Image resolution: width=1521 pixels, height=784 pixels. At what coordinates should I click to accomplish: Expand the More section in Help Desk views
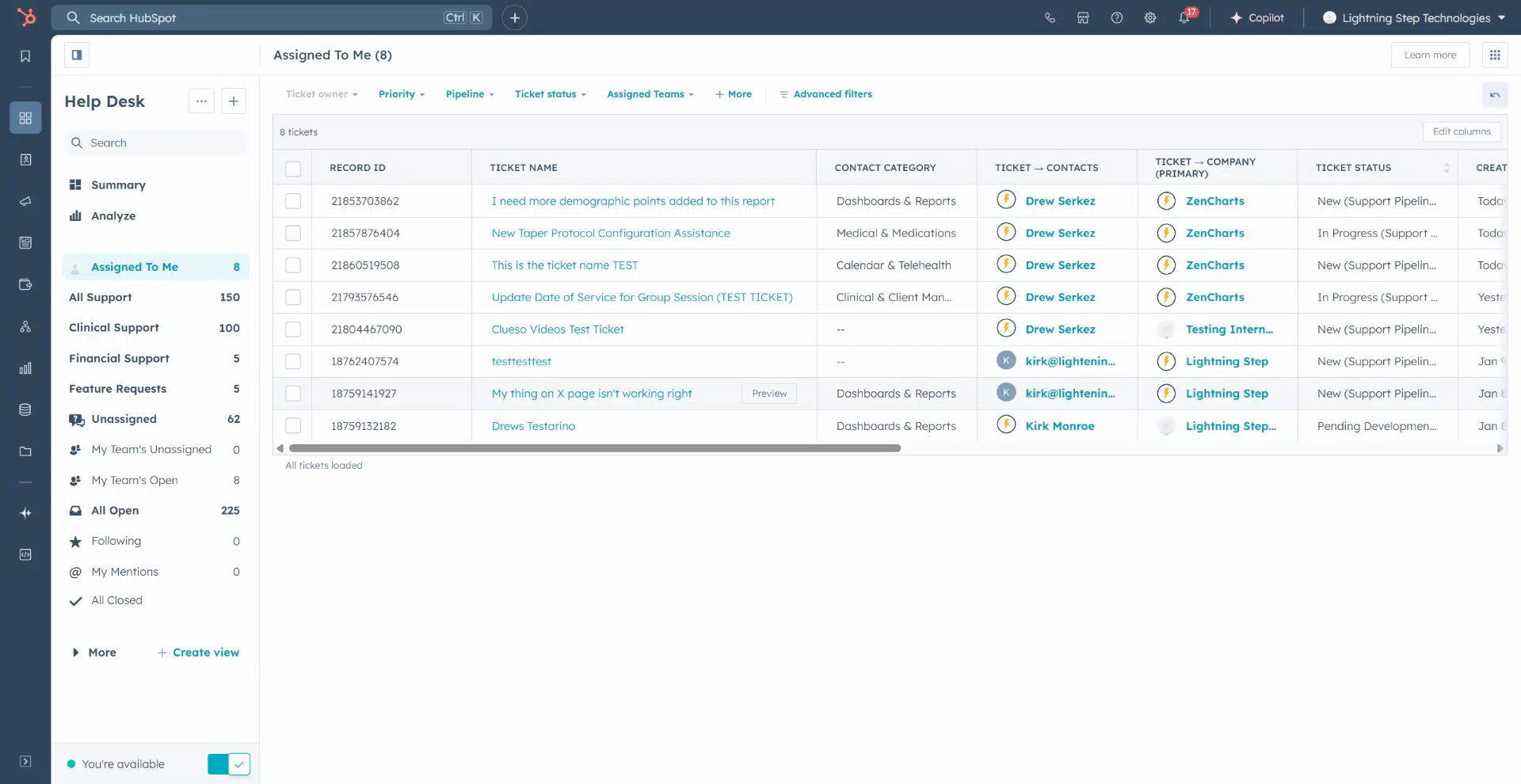coord(101,652)
